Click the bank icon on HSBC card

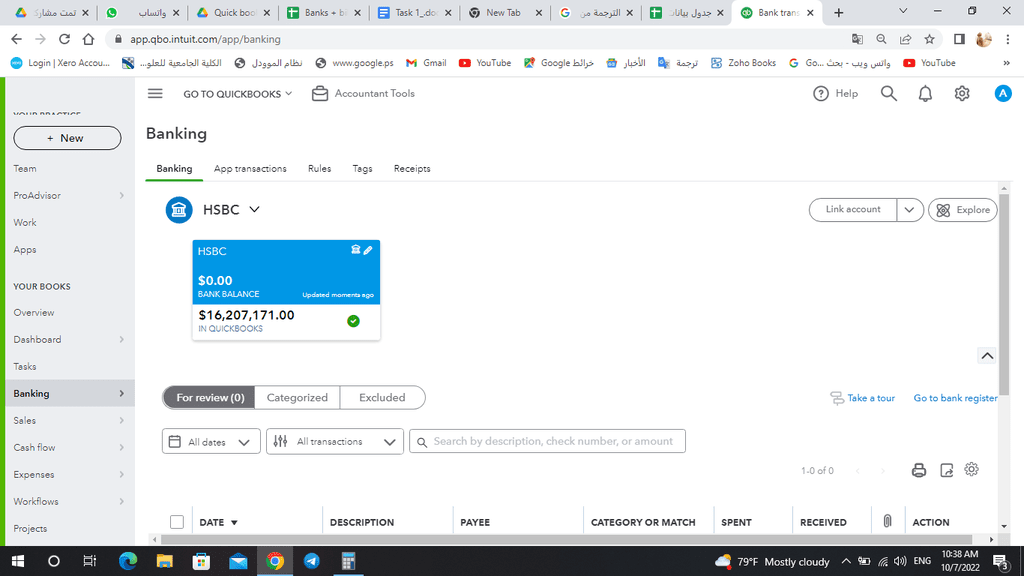(355, 249)
